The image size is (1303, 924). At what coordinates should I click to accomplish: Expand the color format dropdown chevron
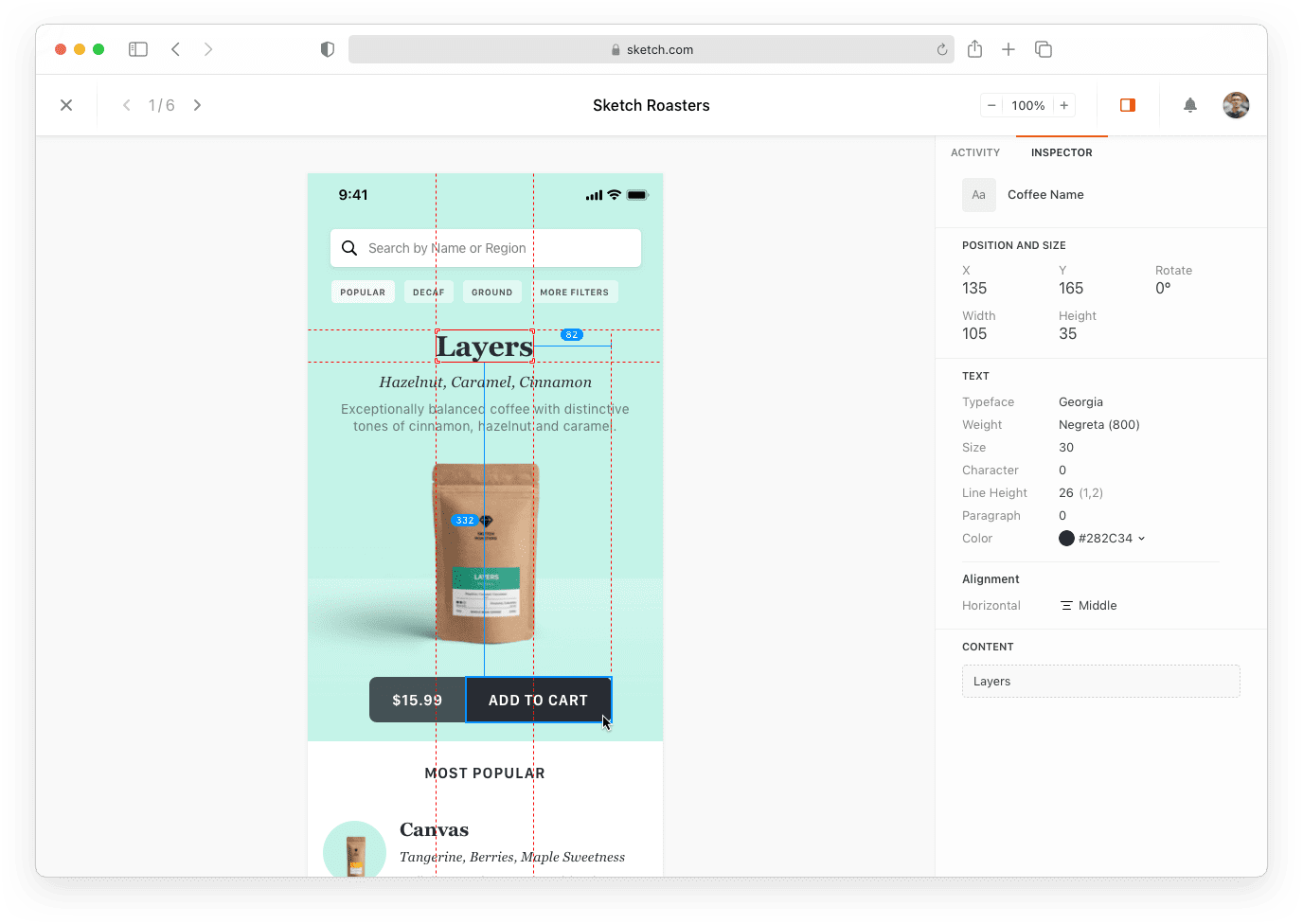click(1141, 539)
